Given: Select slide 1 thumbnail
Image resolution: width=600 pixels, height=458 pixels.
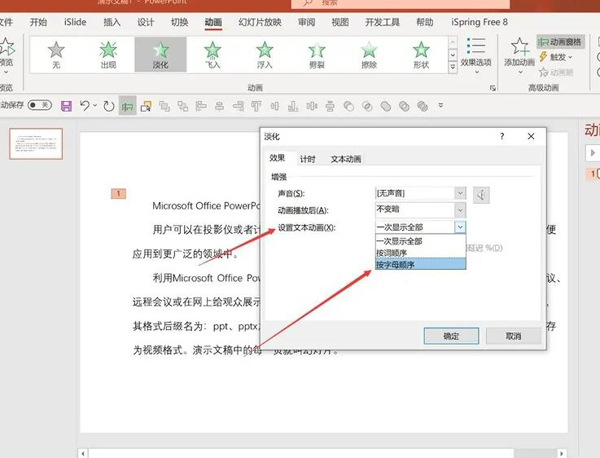Looking at the screenshot, I should click(36, 144).
